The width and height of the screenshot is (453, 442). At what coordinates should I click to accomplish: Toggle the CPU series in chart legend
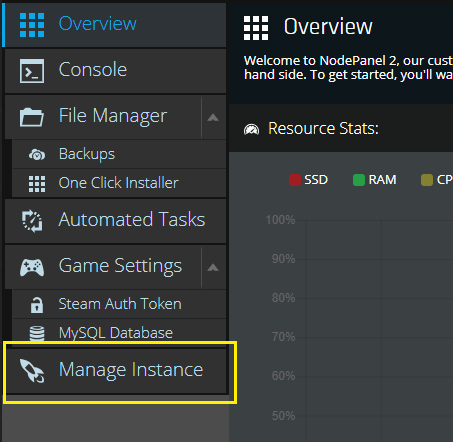[437, 180]
